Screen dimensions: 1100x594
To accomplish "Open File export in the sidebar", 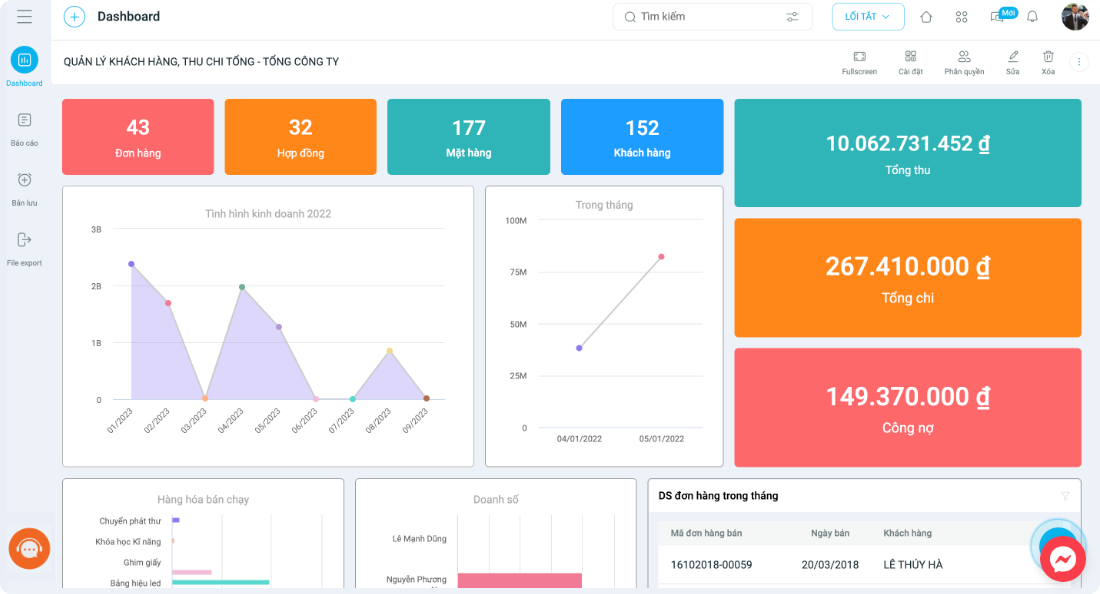I will pos(25,249).
